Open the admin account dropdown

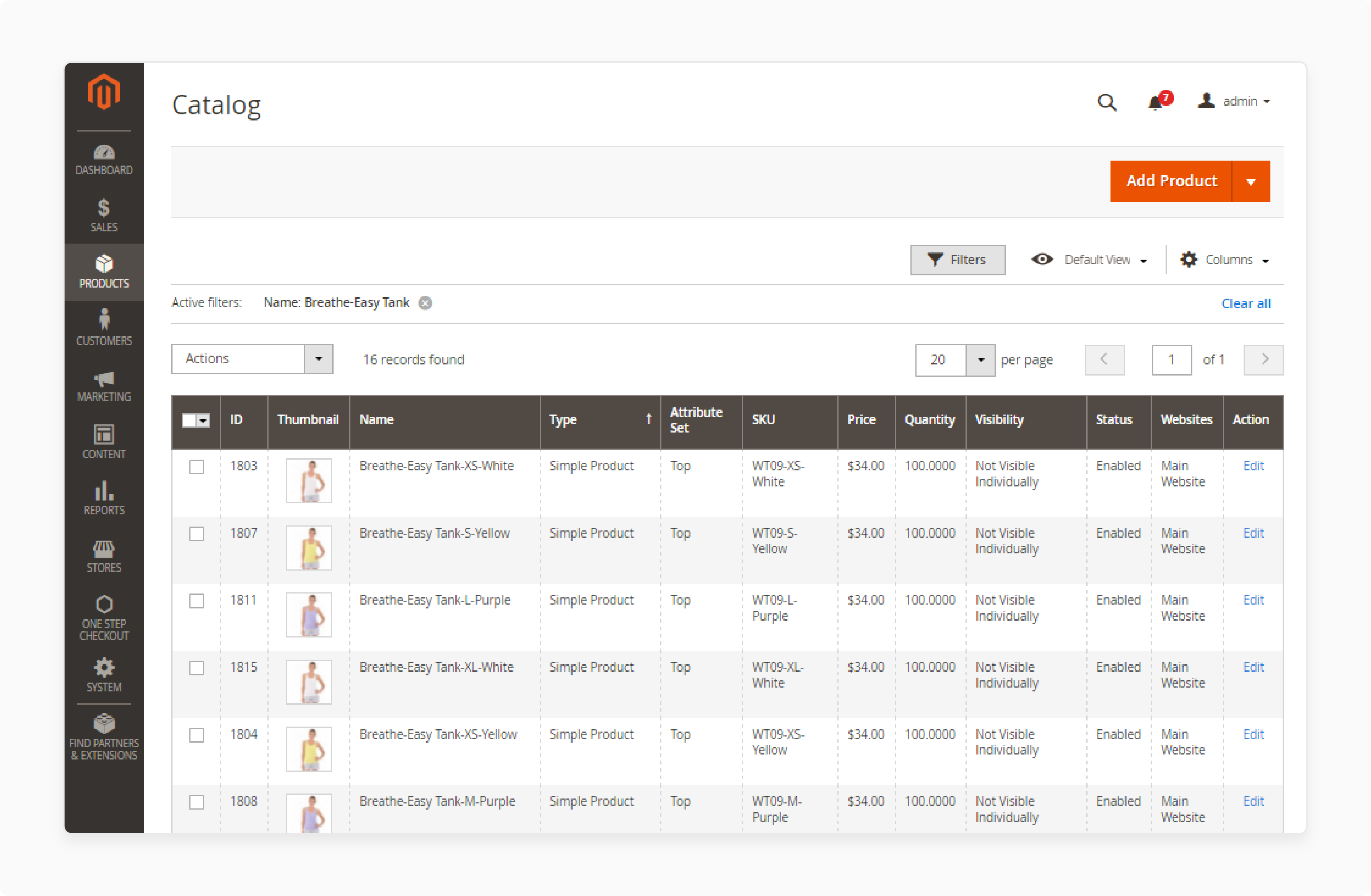[1234, 101]
